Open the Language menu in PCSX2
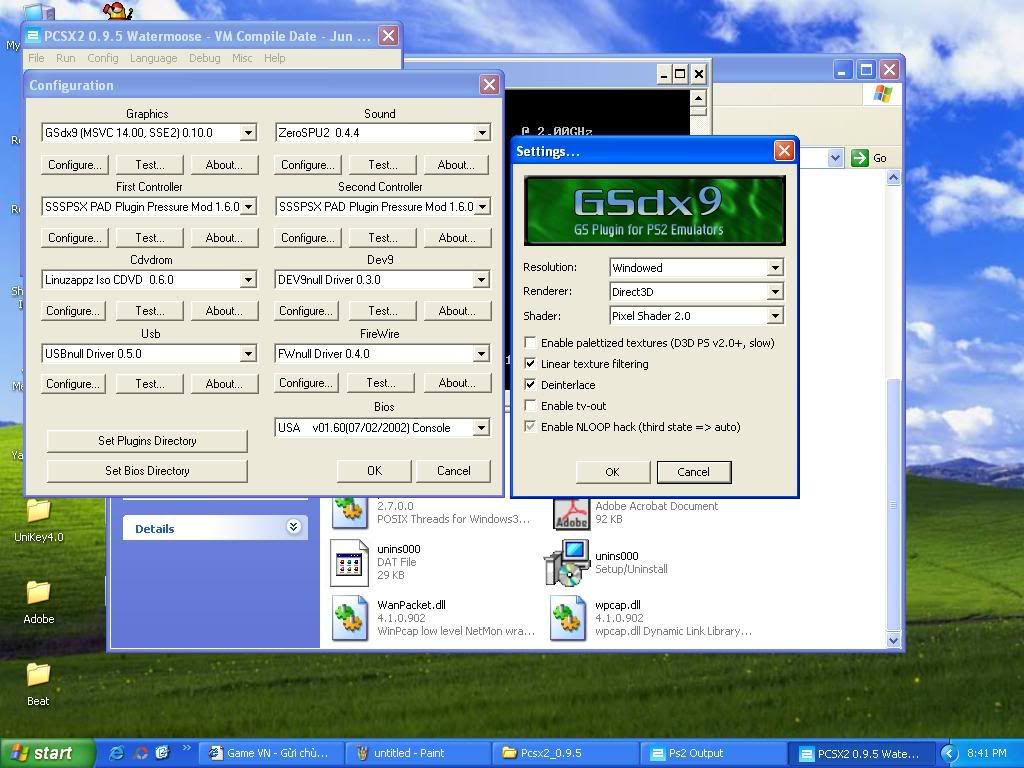Image resolution: width=1024 pixels, height=768 pixels. click(x=153, y=58)
